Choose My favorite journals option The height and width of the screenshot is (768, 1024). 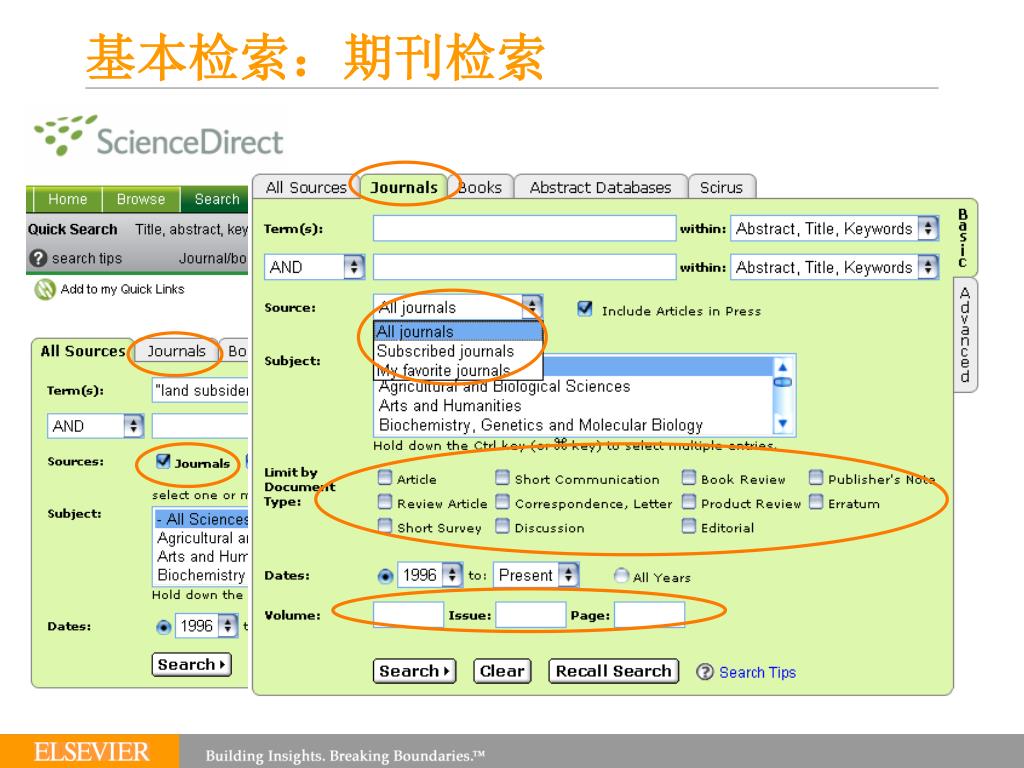click(458, 370)
